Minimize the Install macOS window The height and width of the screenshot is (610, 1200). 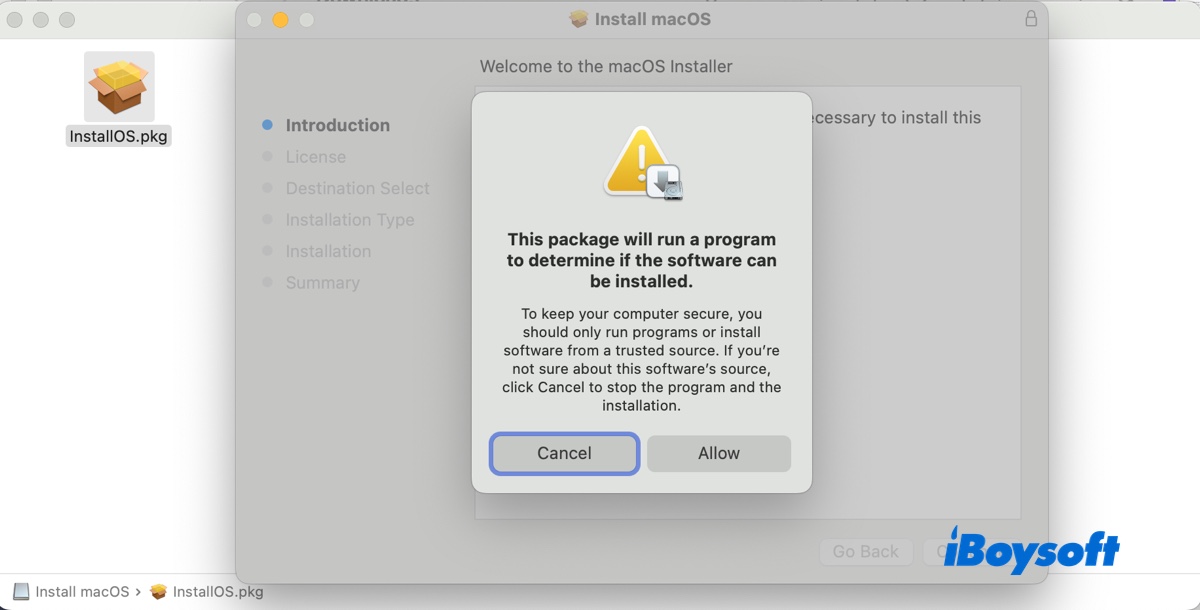click(280, 20)
